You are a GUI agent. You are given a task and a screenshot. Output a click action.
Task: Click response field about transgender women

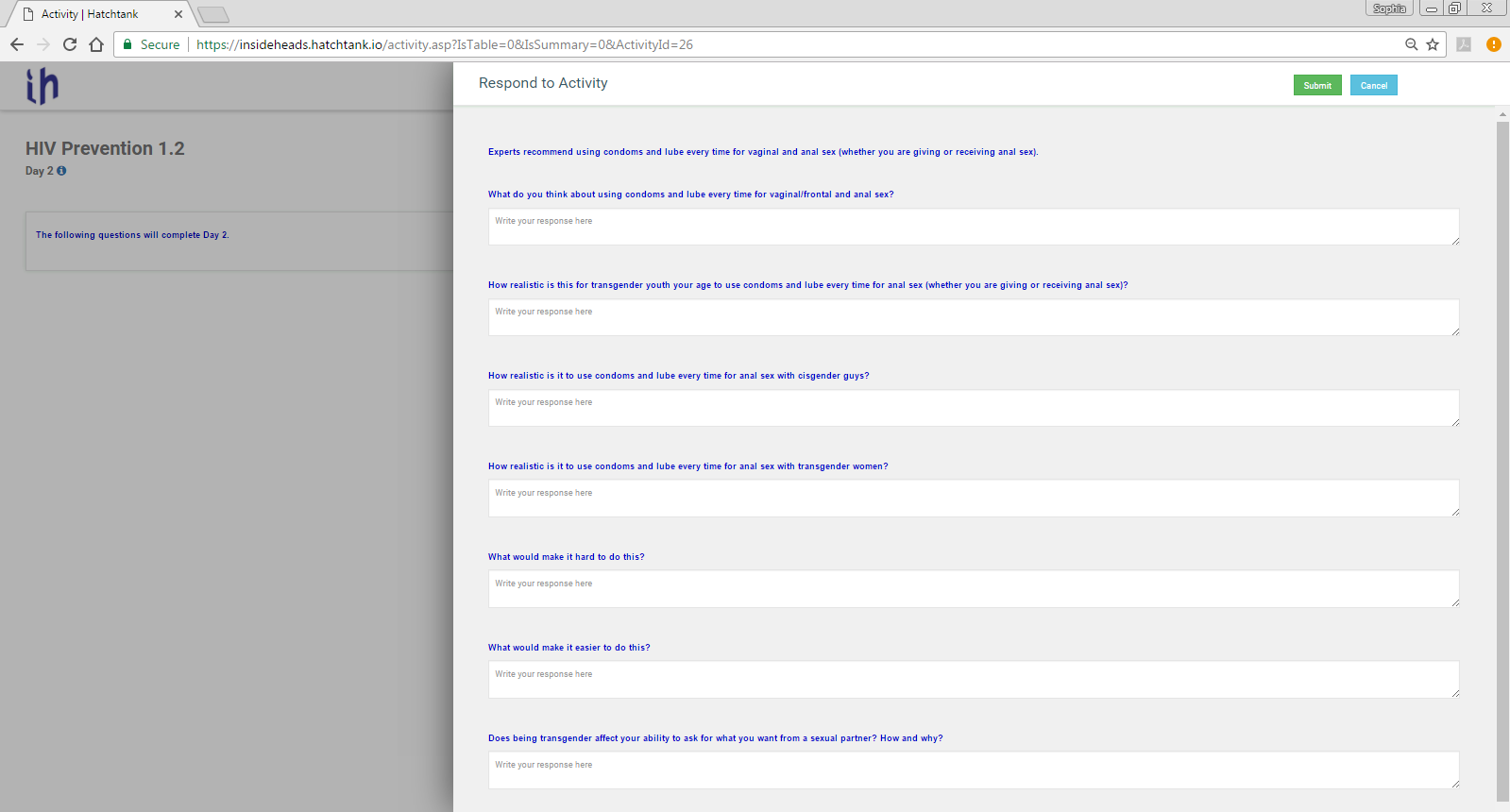pos(974,499)
